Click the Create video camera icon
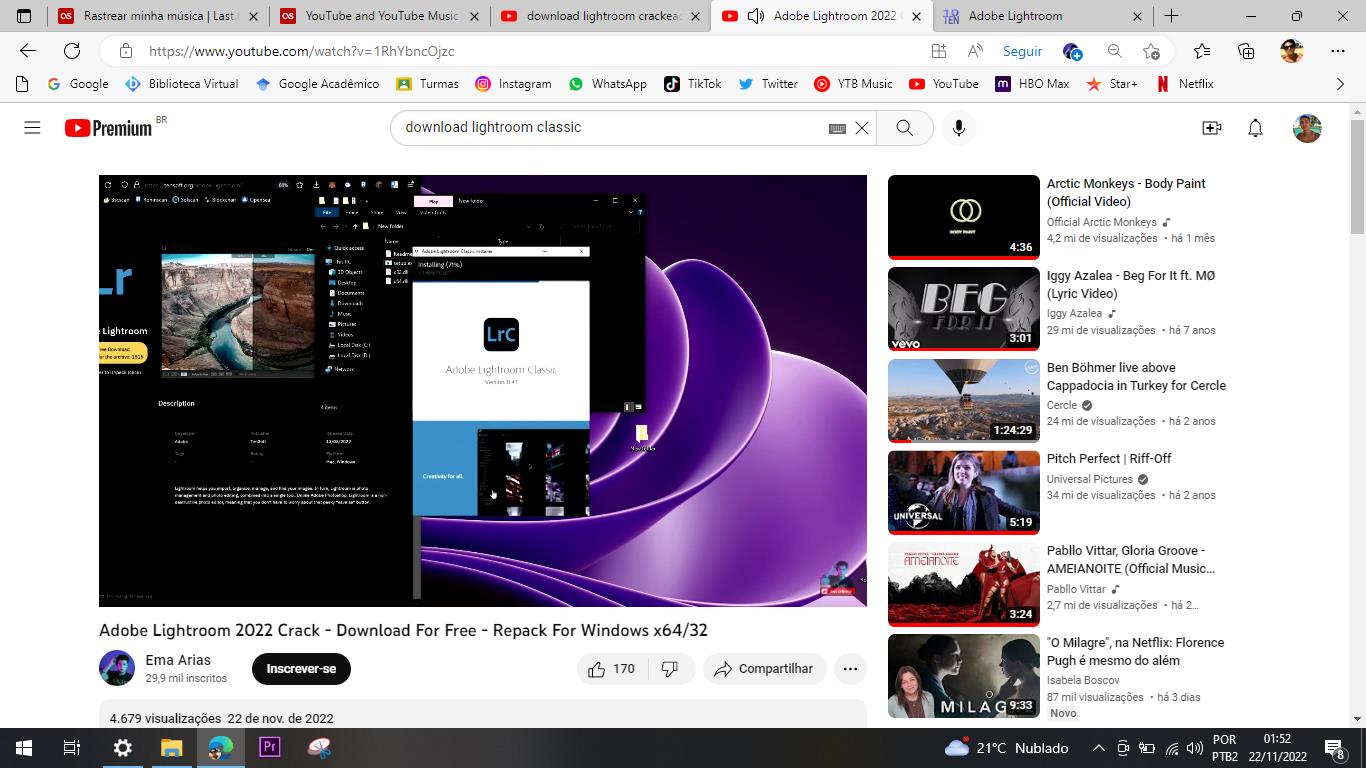The image size is (1366, 768). tap(1211, 128)
